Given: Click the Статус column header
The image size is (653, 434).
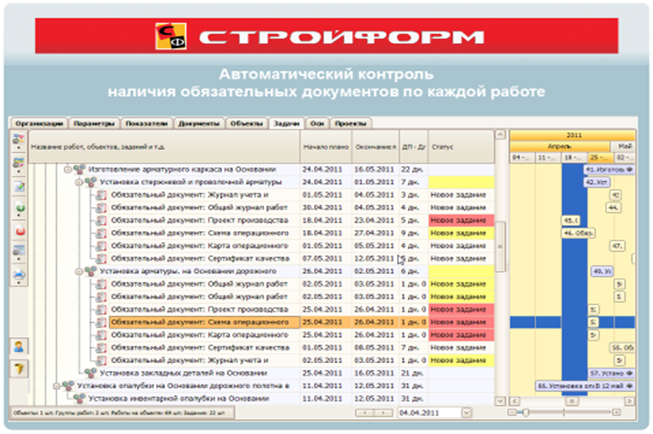Looking at the screenshot, I should [x=461, y=147].
